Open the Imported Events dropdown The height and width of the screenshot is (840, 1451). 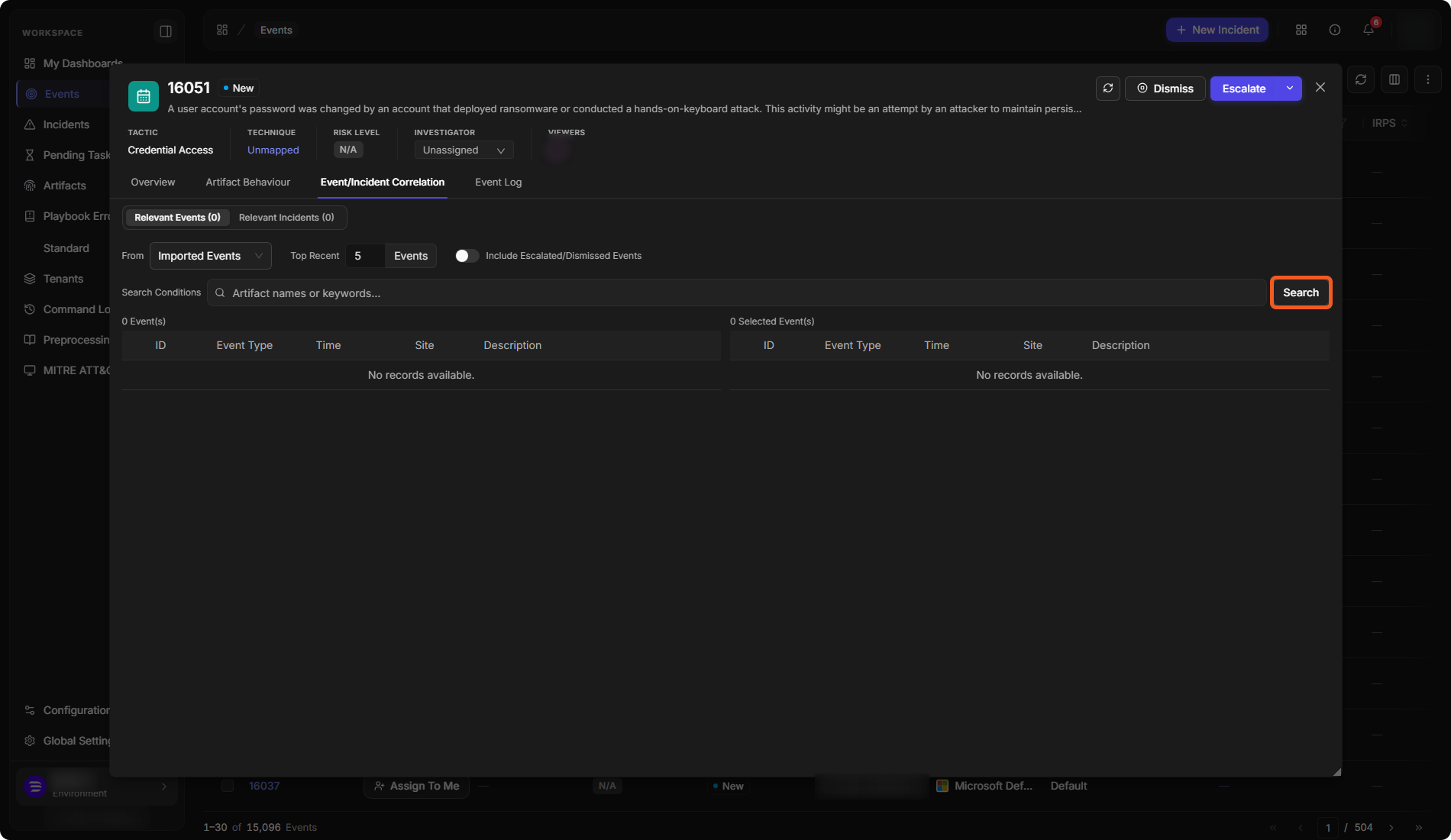pos(210,256)
